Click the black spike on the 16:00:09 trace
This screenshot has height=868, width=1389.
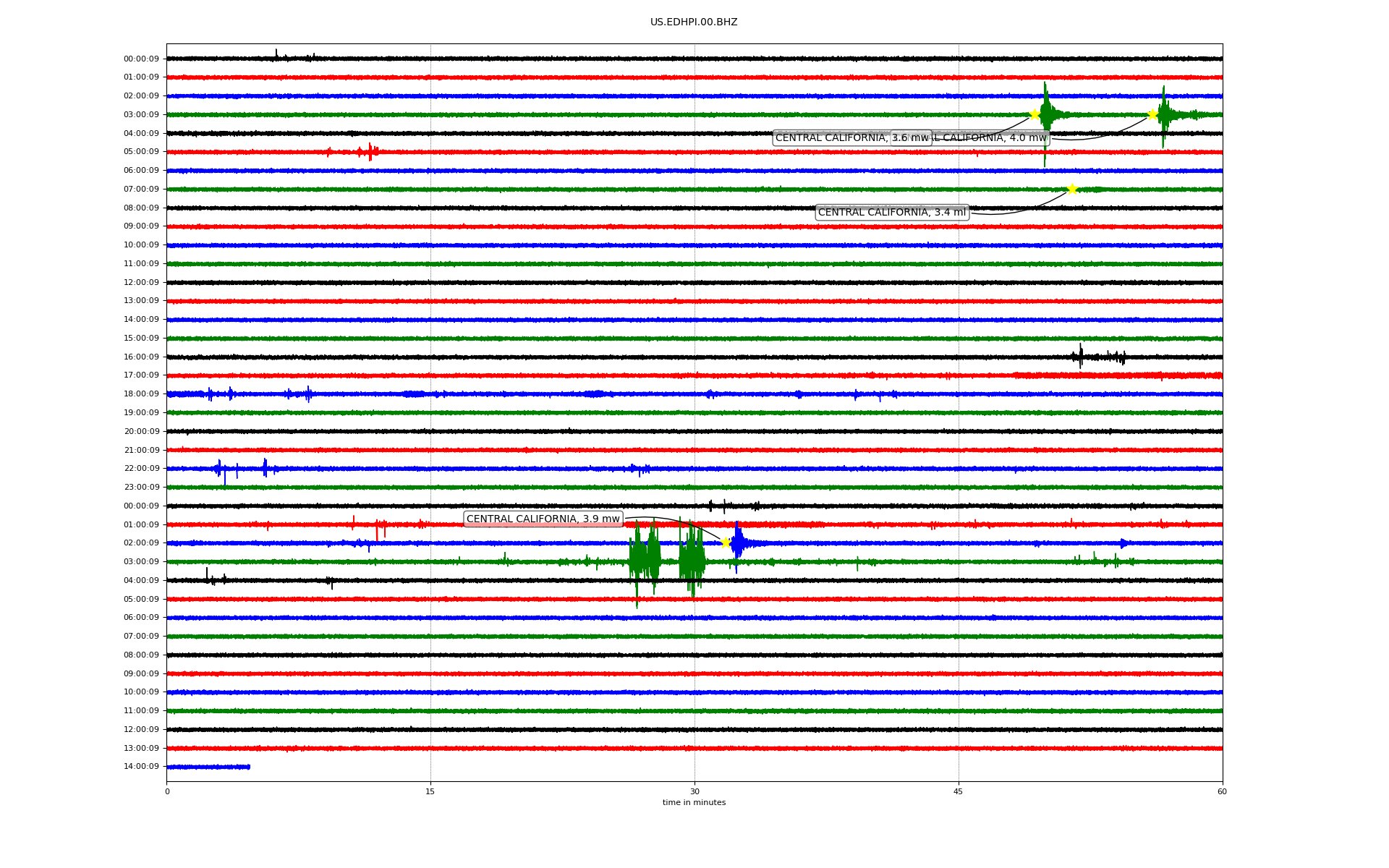tap(1081, 356)
